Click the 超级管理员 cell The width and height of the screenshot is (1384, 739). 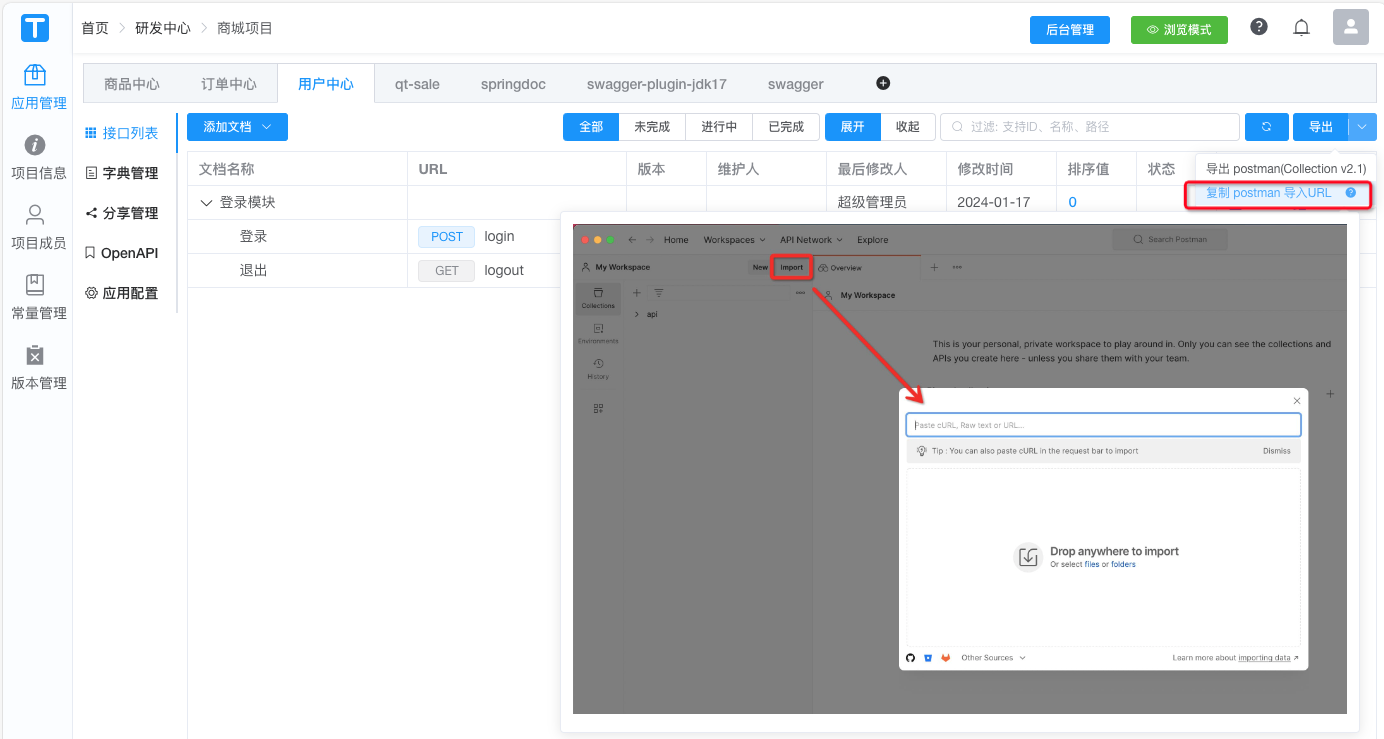(872, 202)
